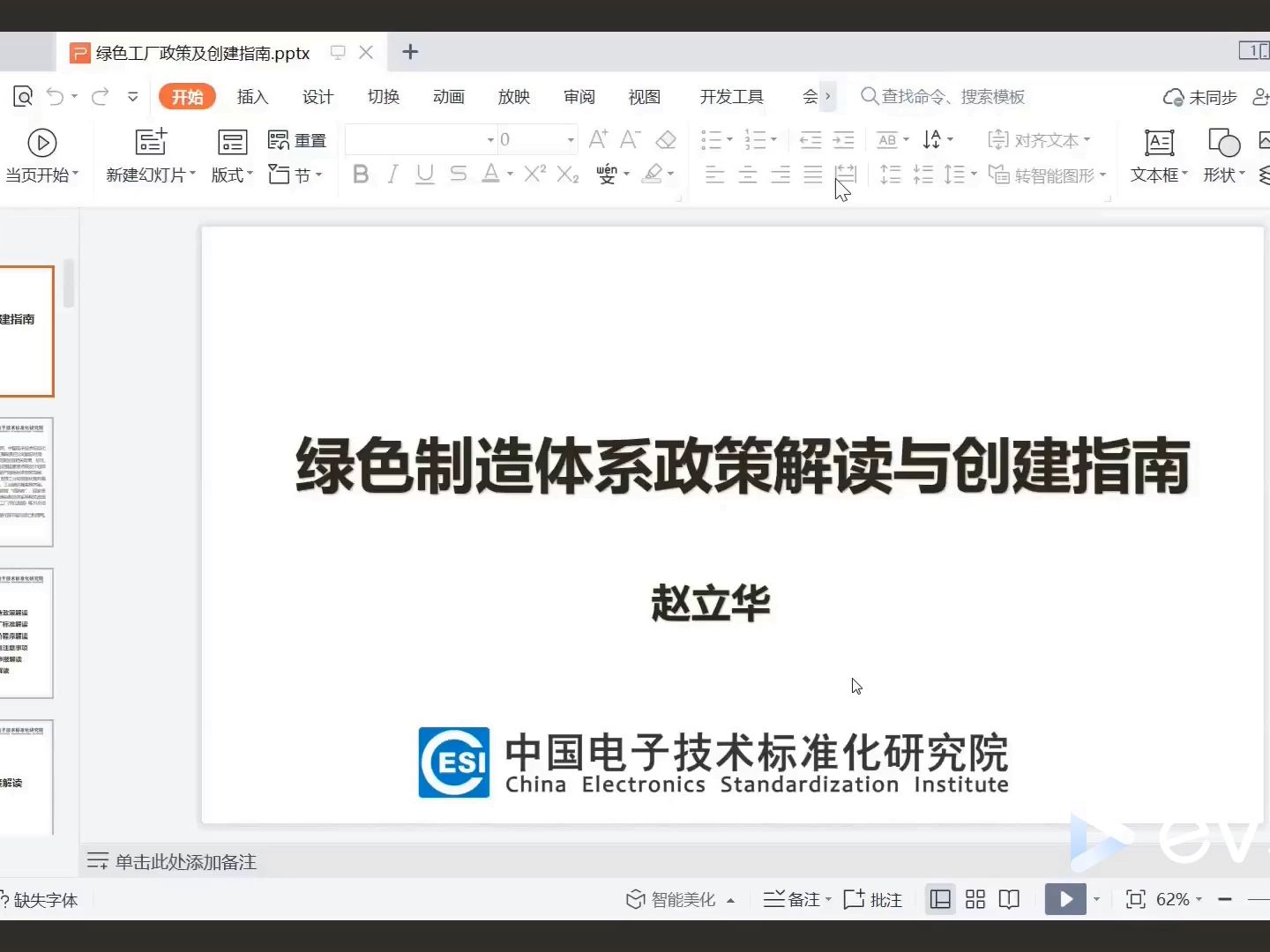Expand the slideshow play options arrow

(x=1096, y=899)
